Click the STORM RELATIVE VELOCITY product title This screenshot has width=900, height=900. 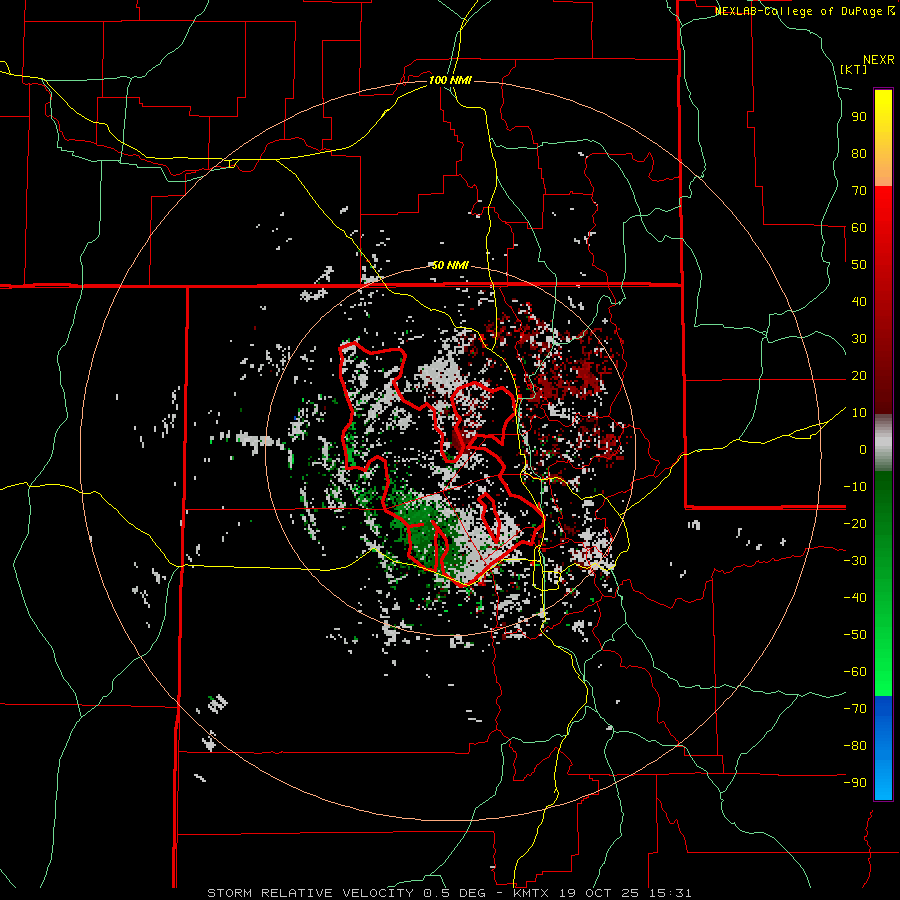coord(311,893)
